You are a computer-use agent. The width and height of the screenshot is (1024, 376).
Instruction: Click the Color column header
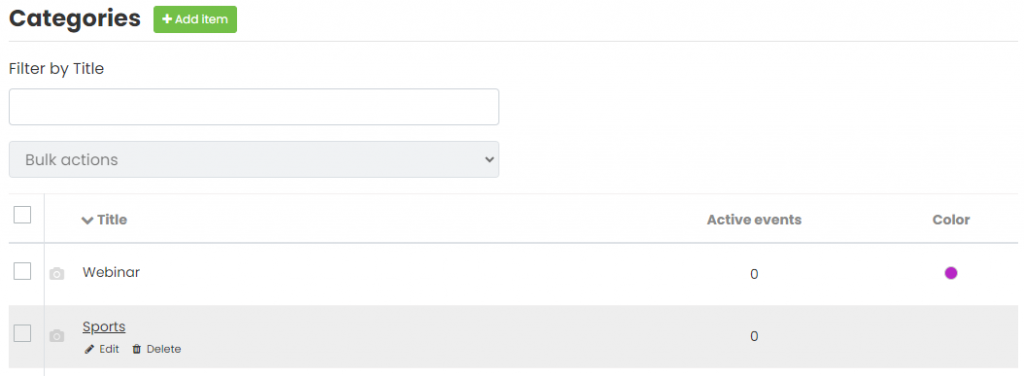point(951,220)
